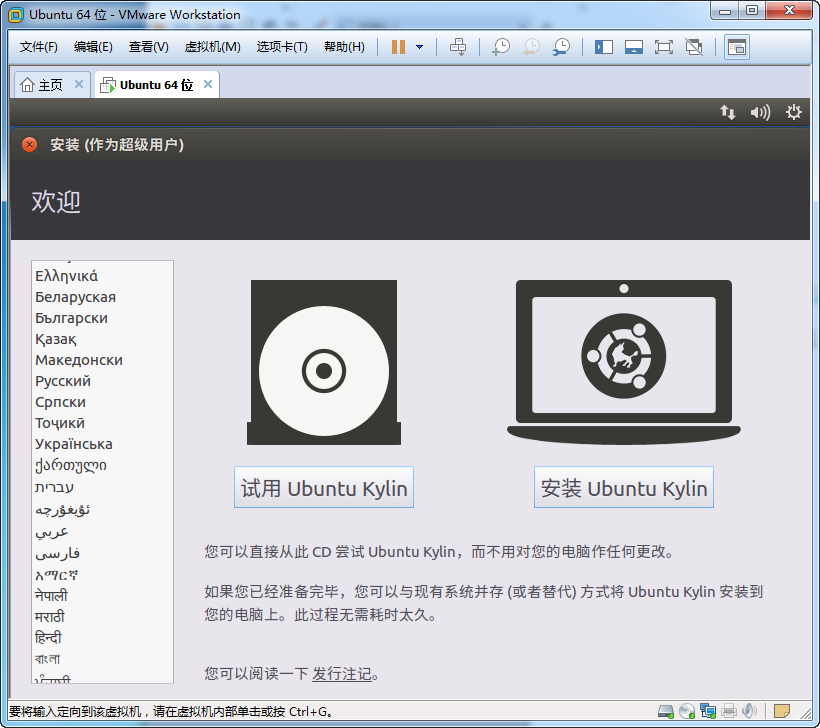This screenshot has height=728, width=820.
Task: Revert to the previous snapshot
Action: 531,47
